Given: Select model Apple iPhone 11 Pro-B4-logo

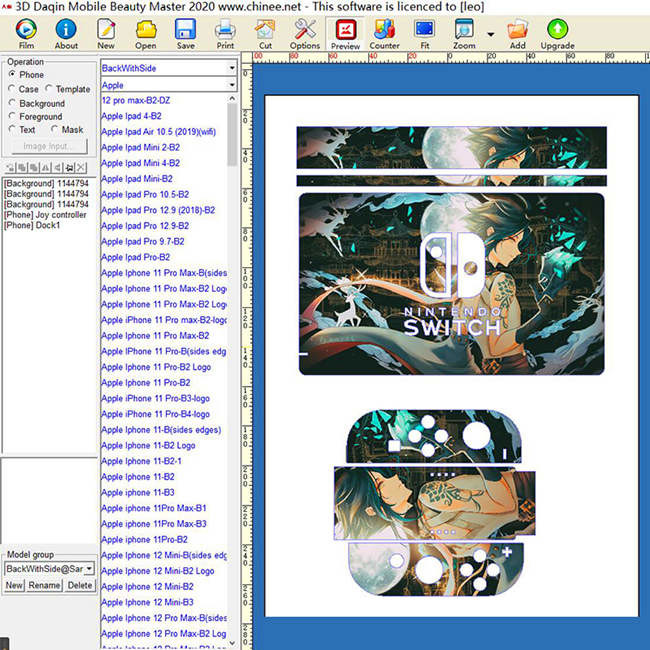Looking at the screenshot, I should (155, 414).
